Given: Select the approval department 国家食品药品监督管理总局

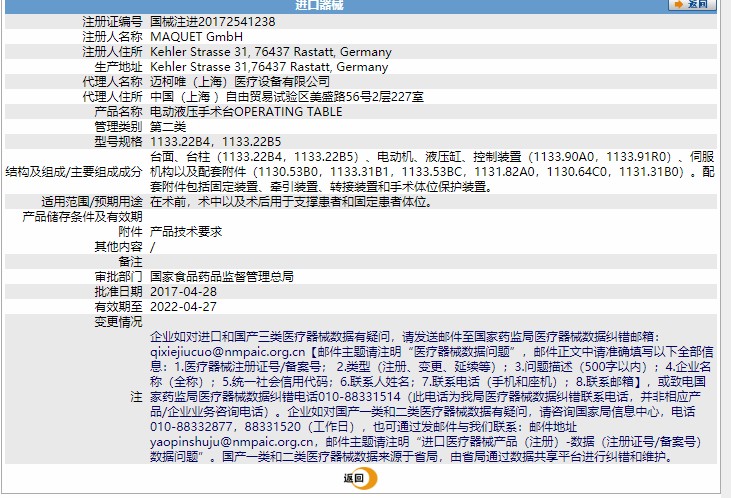Looking at the screenshot, I should [222, 277].
